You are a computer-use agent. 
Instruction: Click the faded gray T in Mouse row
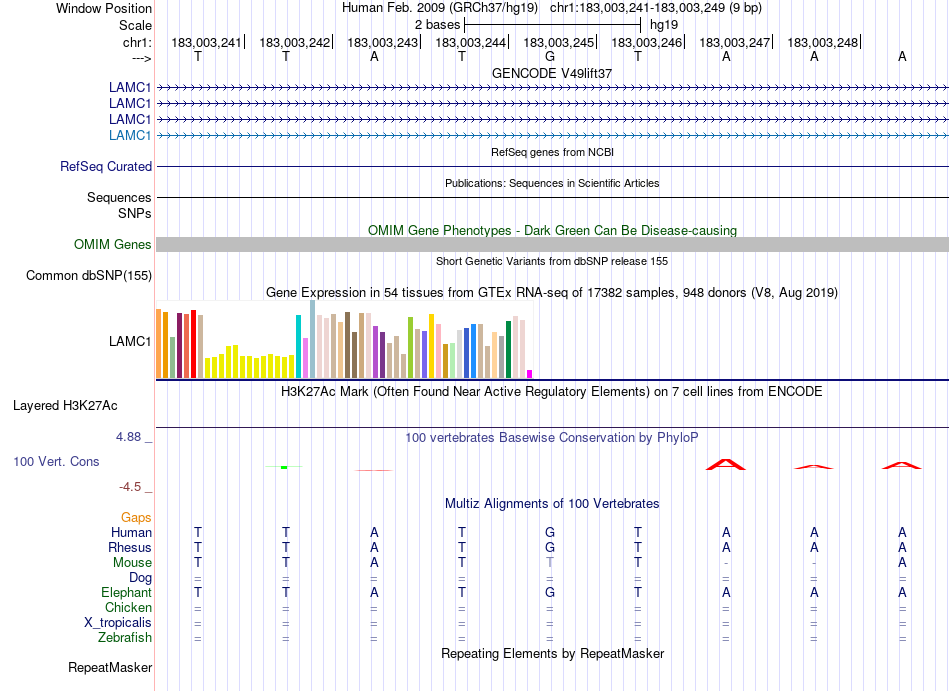pos(550,562)
